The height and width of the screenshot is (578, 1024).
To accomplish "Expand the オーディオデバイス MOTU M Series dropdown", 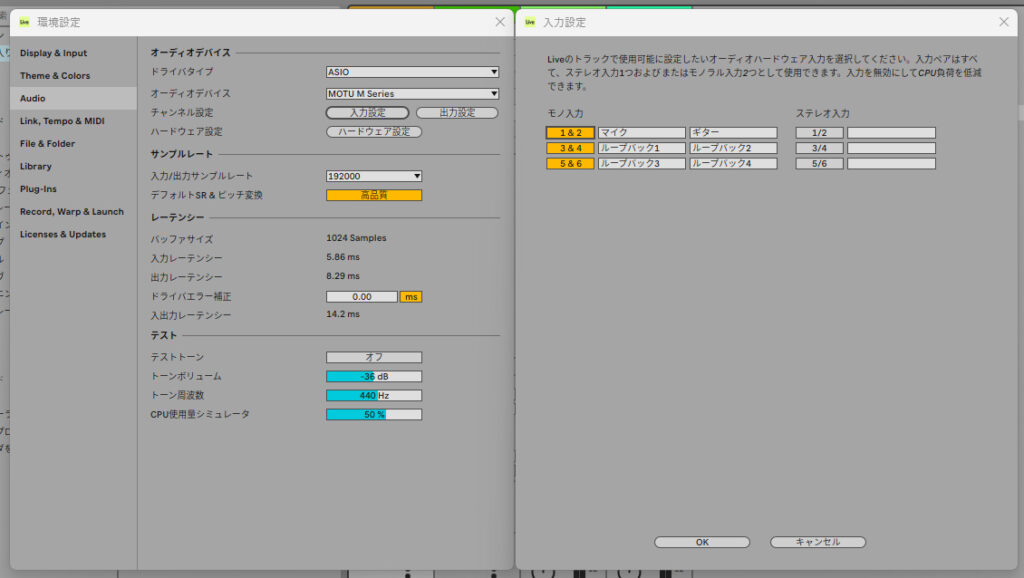I will point(412,94).
